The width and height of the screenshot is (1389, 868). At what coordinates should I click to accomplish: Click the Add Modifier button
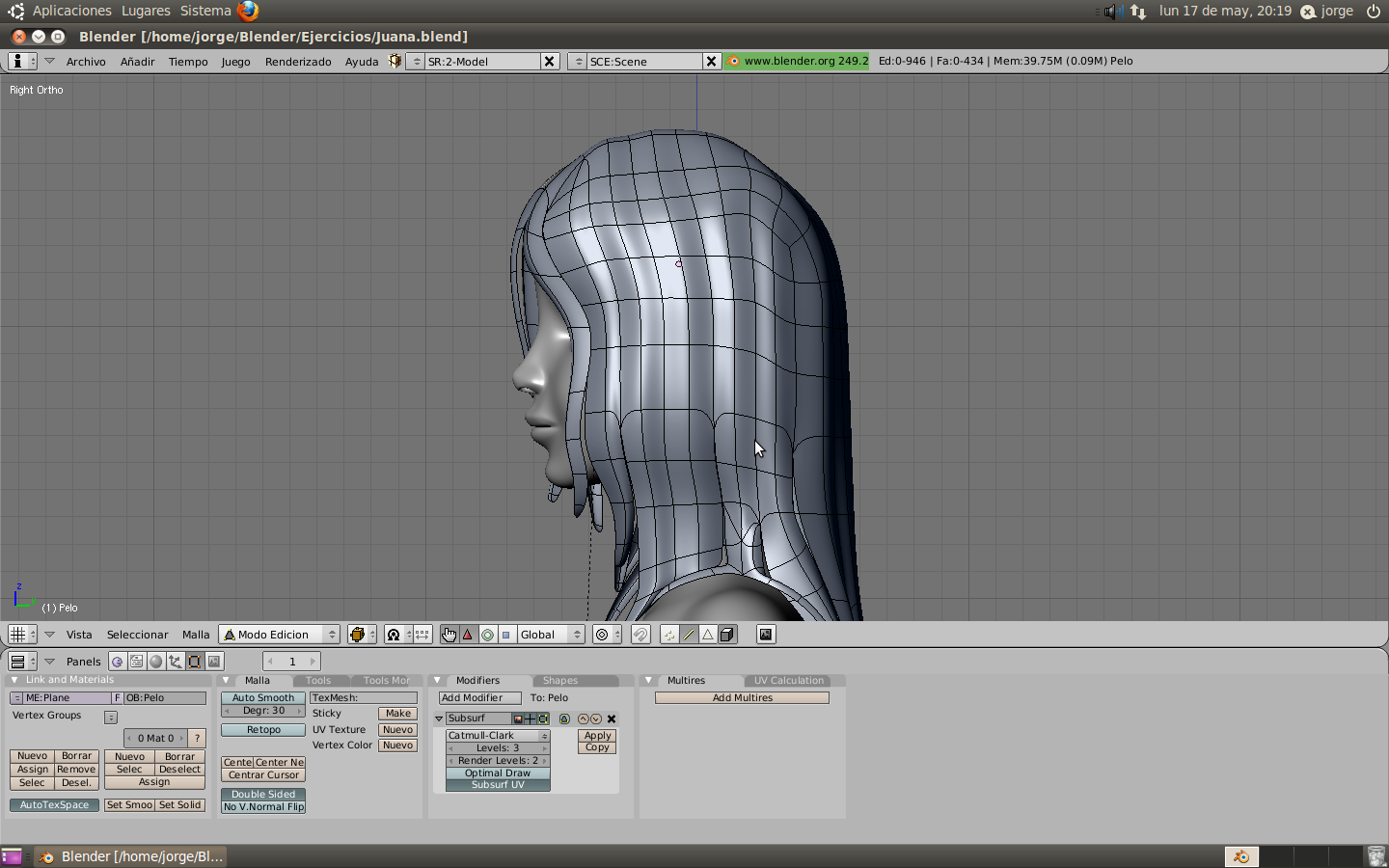tap(479, 697)
